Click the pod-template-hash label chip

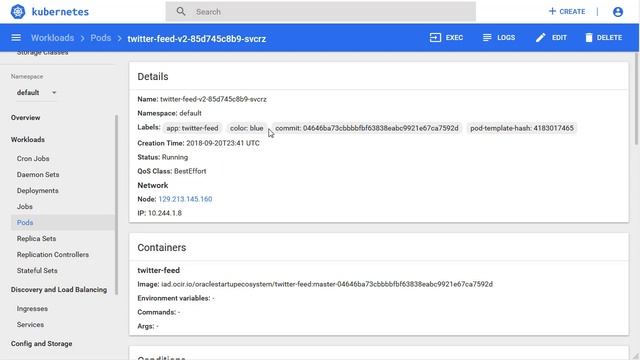point(522,128)
